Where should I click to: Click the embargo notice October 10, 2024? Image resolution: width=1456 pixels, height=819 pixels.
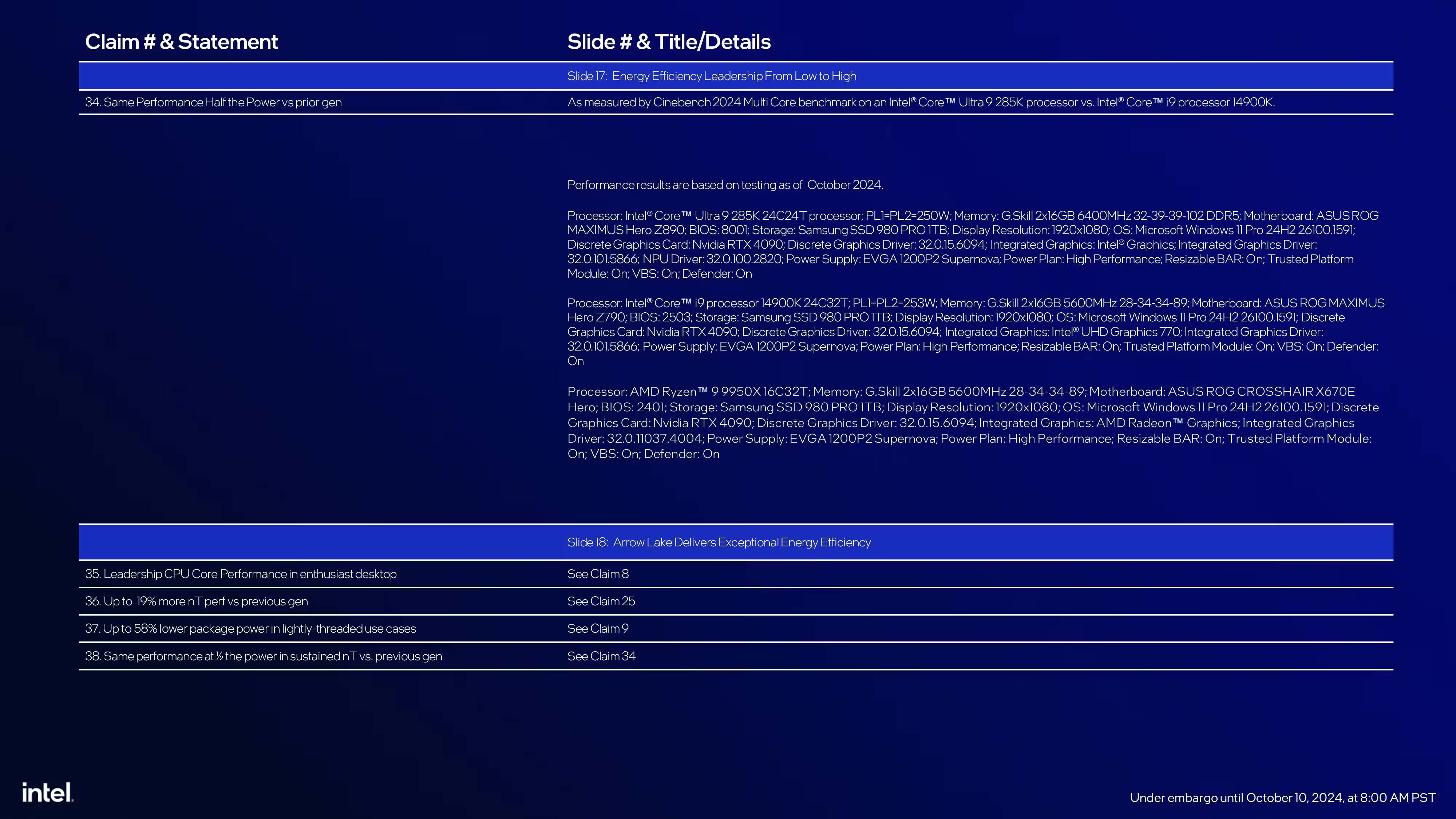click(1282, 798)
